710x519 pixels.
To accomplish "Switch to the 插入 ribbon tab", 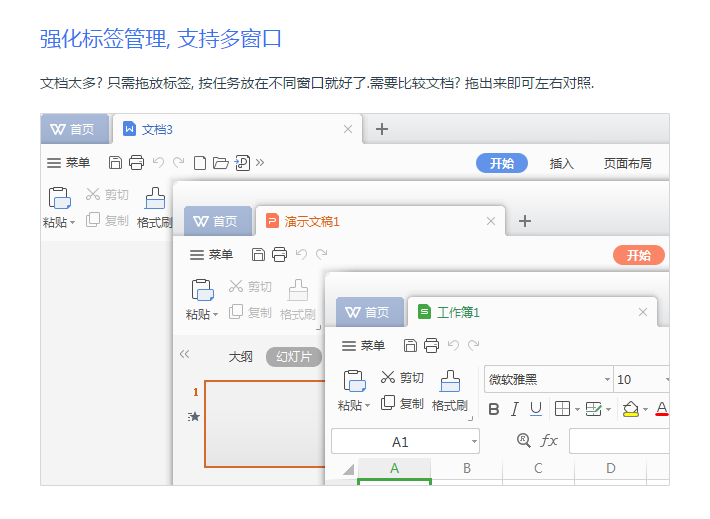I will pos(561,163).
